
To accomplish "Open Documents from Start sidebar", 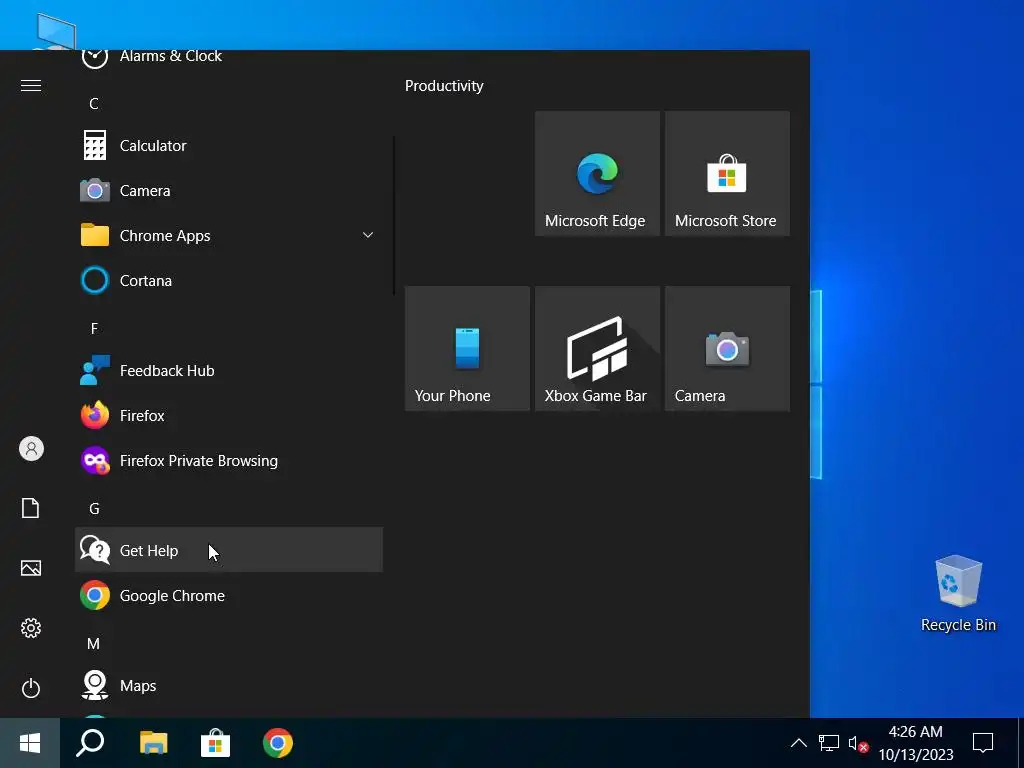I will (x=31, y=508).
